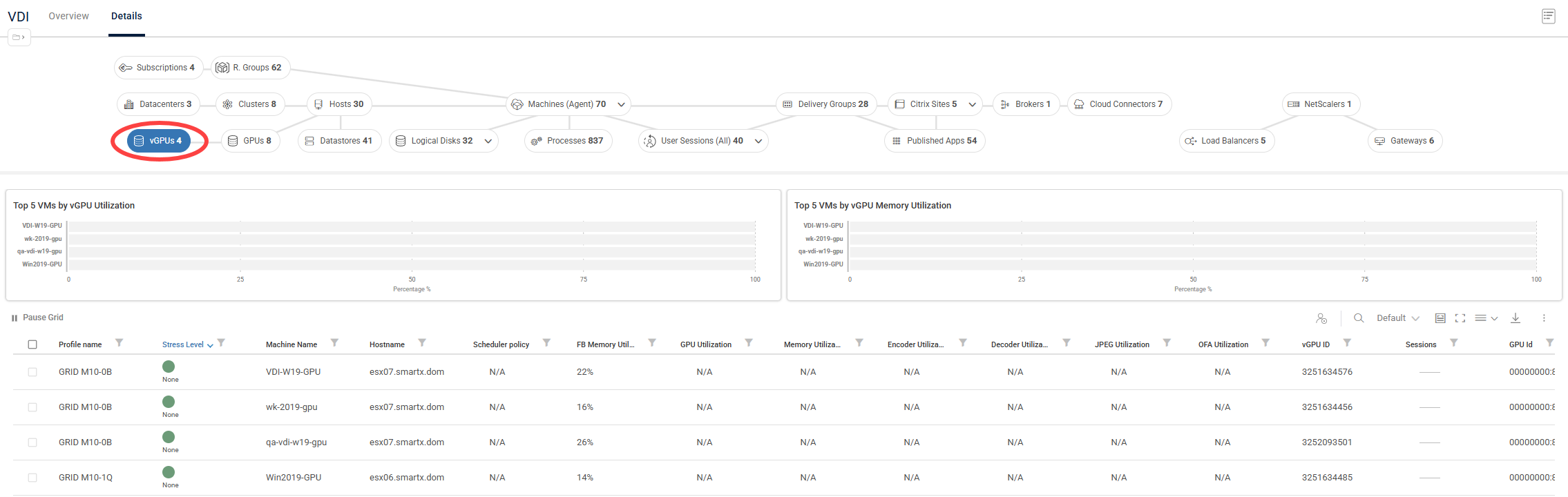Tick the select-all checkbox in grid header
This screenshot has width=1568, height=497.
(32, 344)
